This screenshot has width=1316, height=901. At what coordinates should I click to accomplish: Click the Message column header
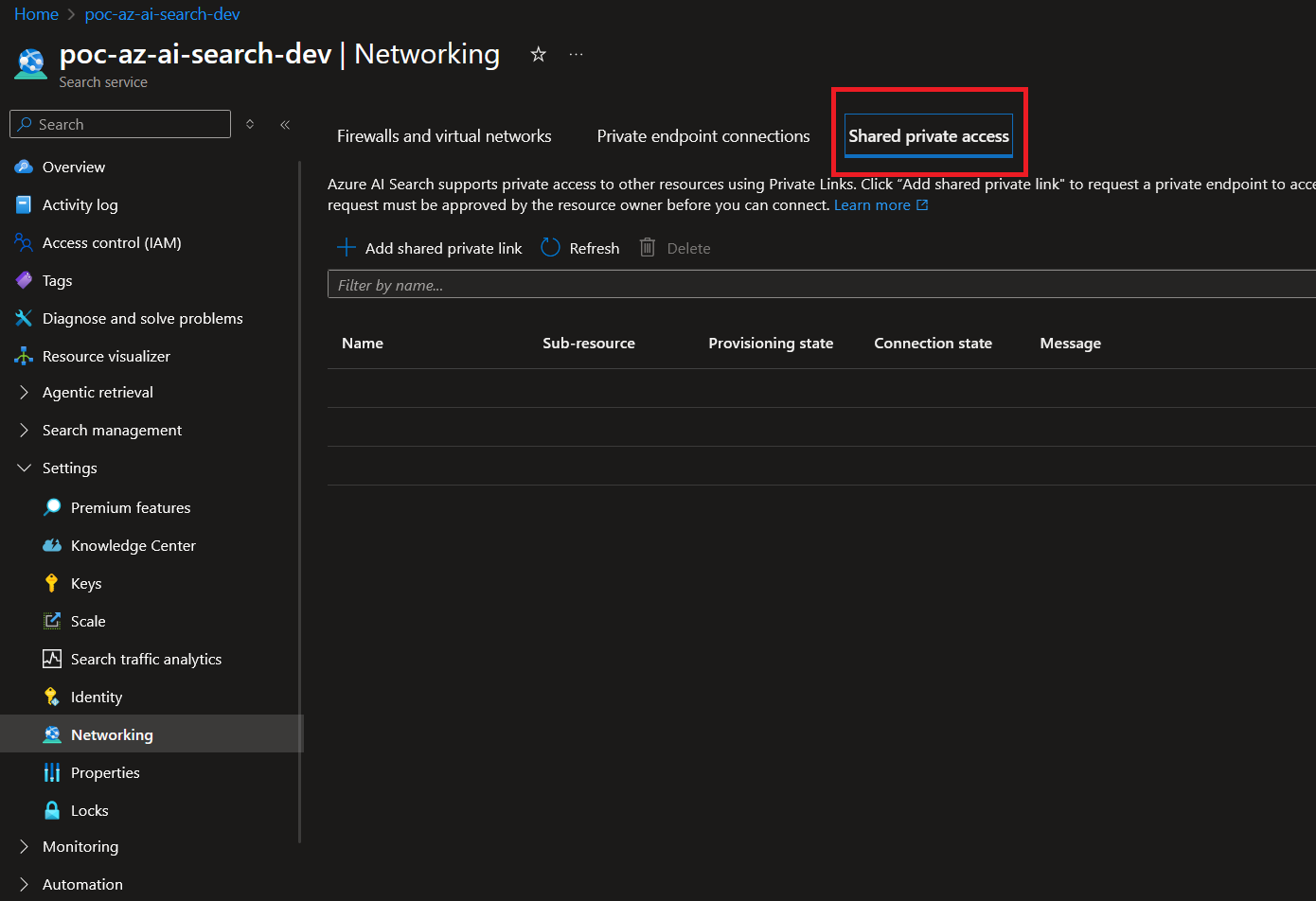(1070, 343)
